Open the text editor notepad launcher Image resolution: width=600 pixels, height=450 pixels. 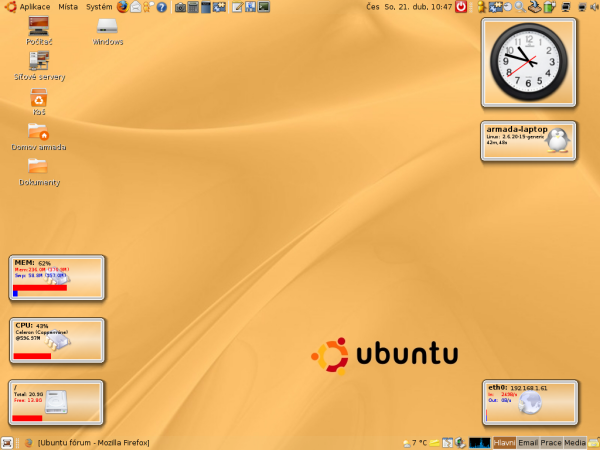[237, 7]
